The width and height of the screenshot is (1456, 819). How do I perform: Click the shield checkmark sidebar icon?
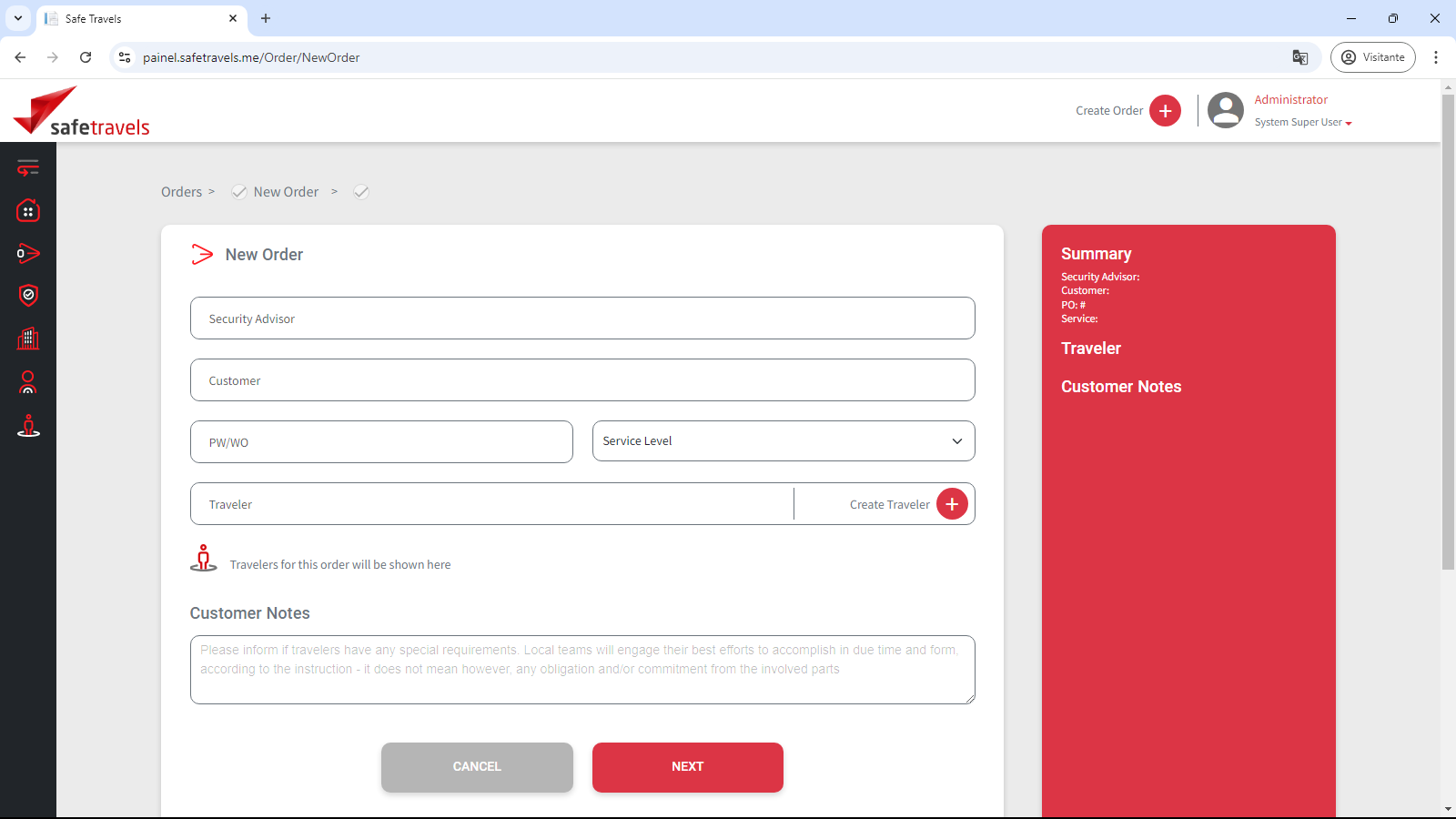click(28, 295)
